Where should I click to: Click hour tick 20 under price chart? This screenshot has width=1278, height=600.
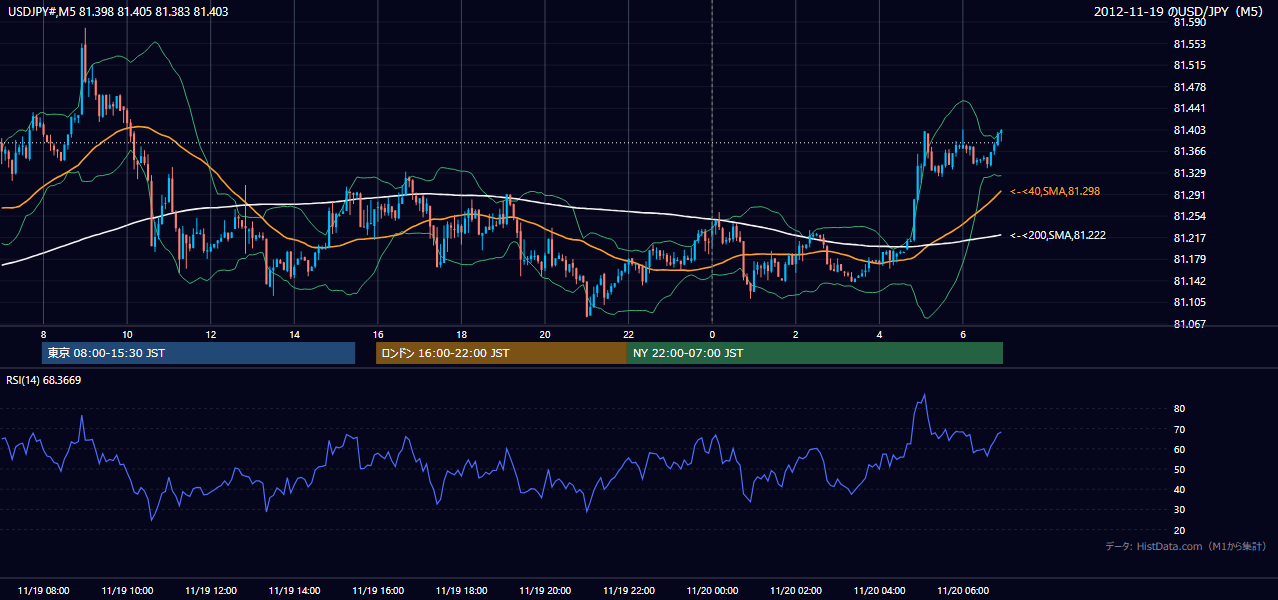click(x=545, y=334)
